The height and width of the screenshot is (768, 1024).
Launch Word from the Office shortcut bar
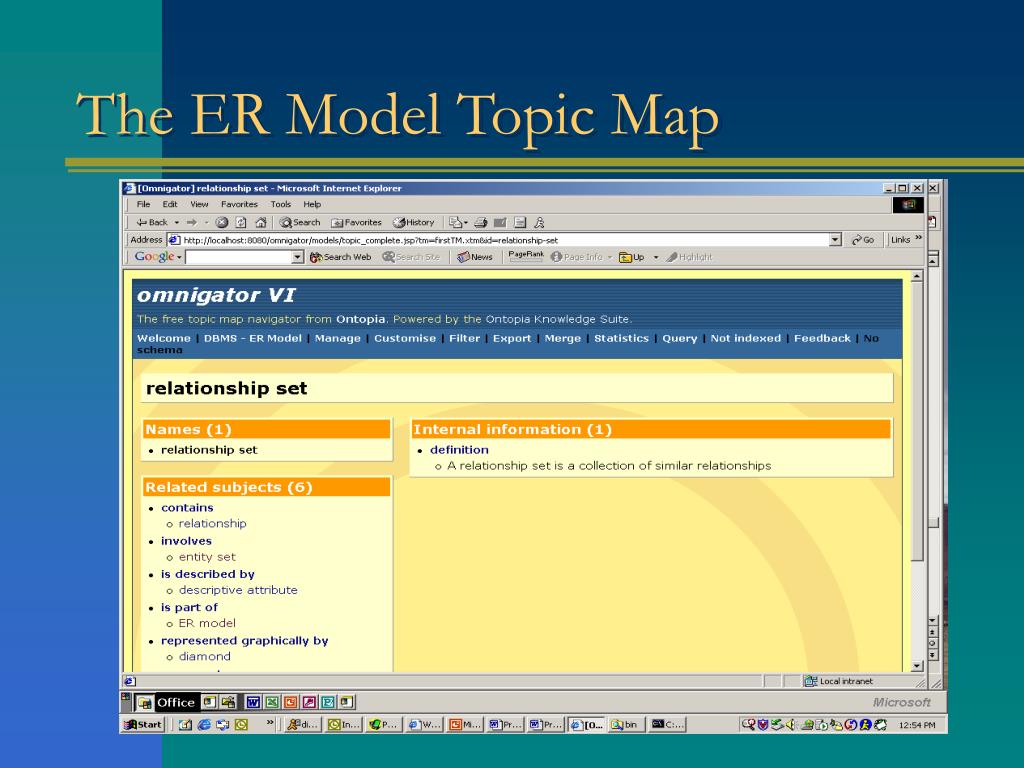253,702
